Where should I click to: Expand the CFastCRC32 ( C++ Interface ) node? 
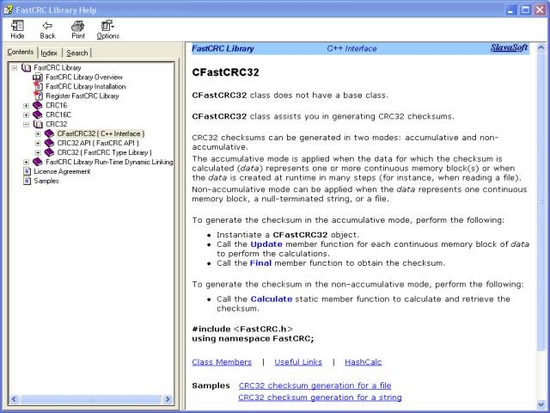pos(38,134)
